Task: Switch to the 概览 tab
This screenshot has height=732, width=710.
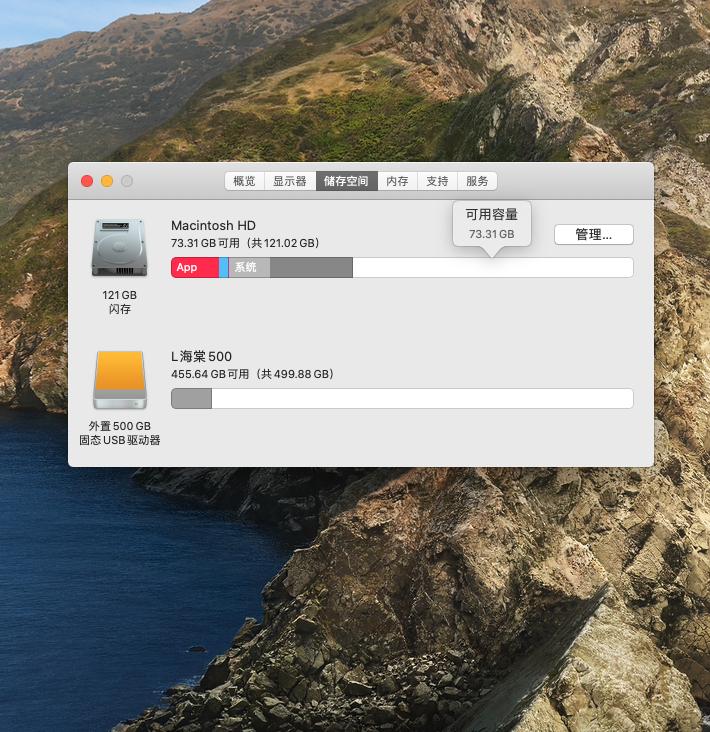Action: tap(245, 181)
